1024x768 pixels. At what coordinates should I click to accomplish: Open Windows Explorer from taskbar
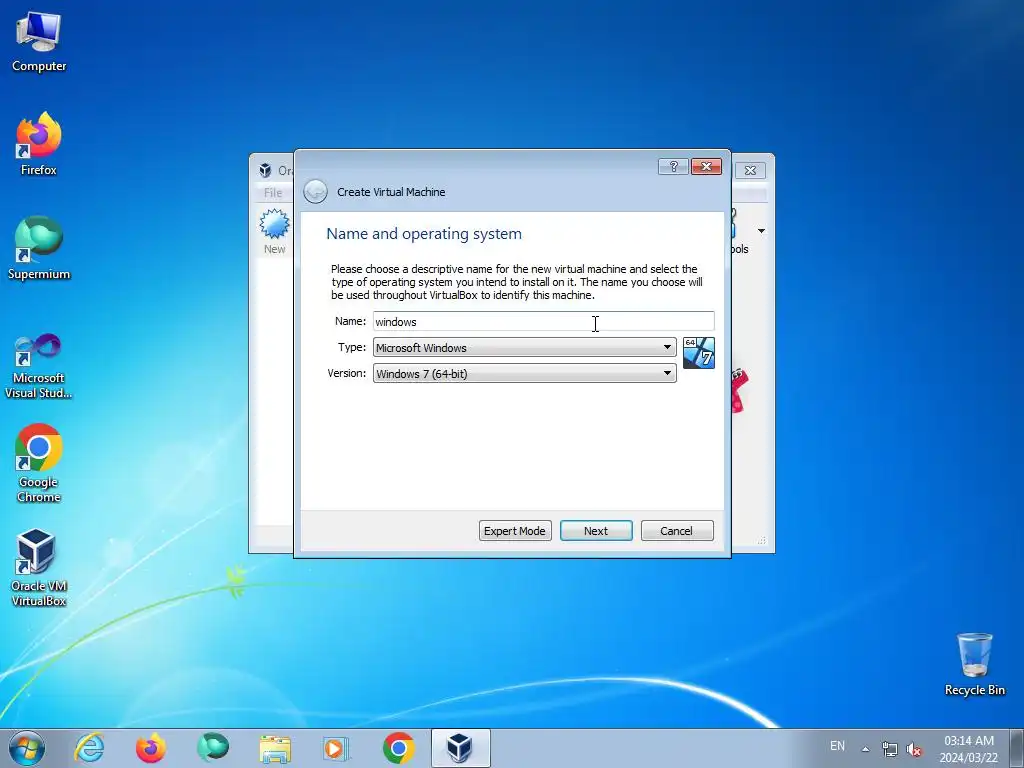tap(275, 748)
